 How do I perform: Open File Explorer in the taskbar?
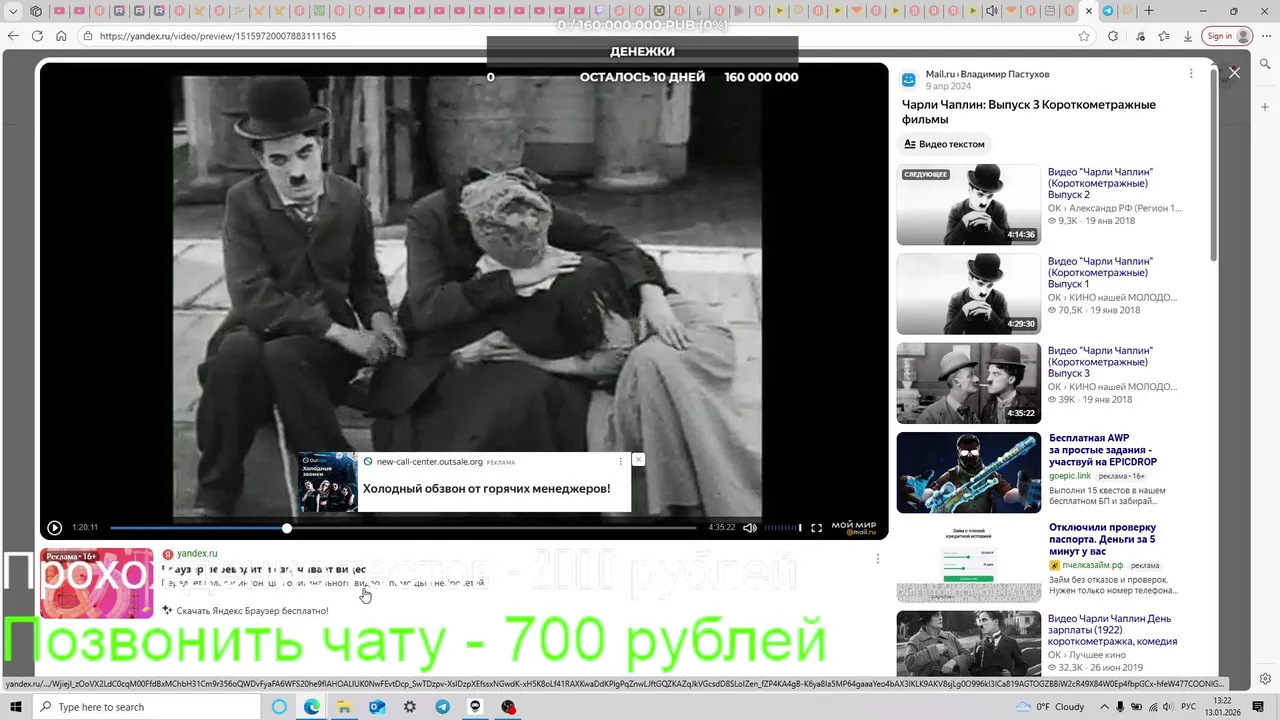(x=344, y=707)
